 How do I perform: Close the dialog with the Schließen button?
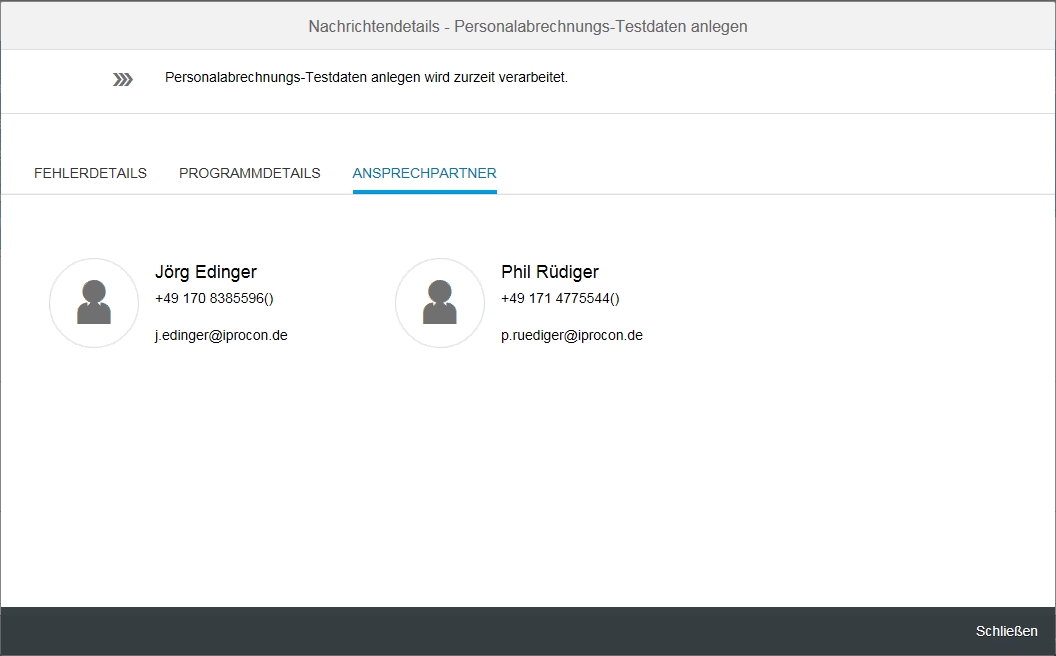1006,631
